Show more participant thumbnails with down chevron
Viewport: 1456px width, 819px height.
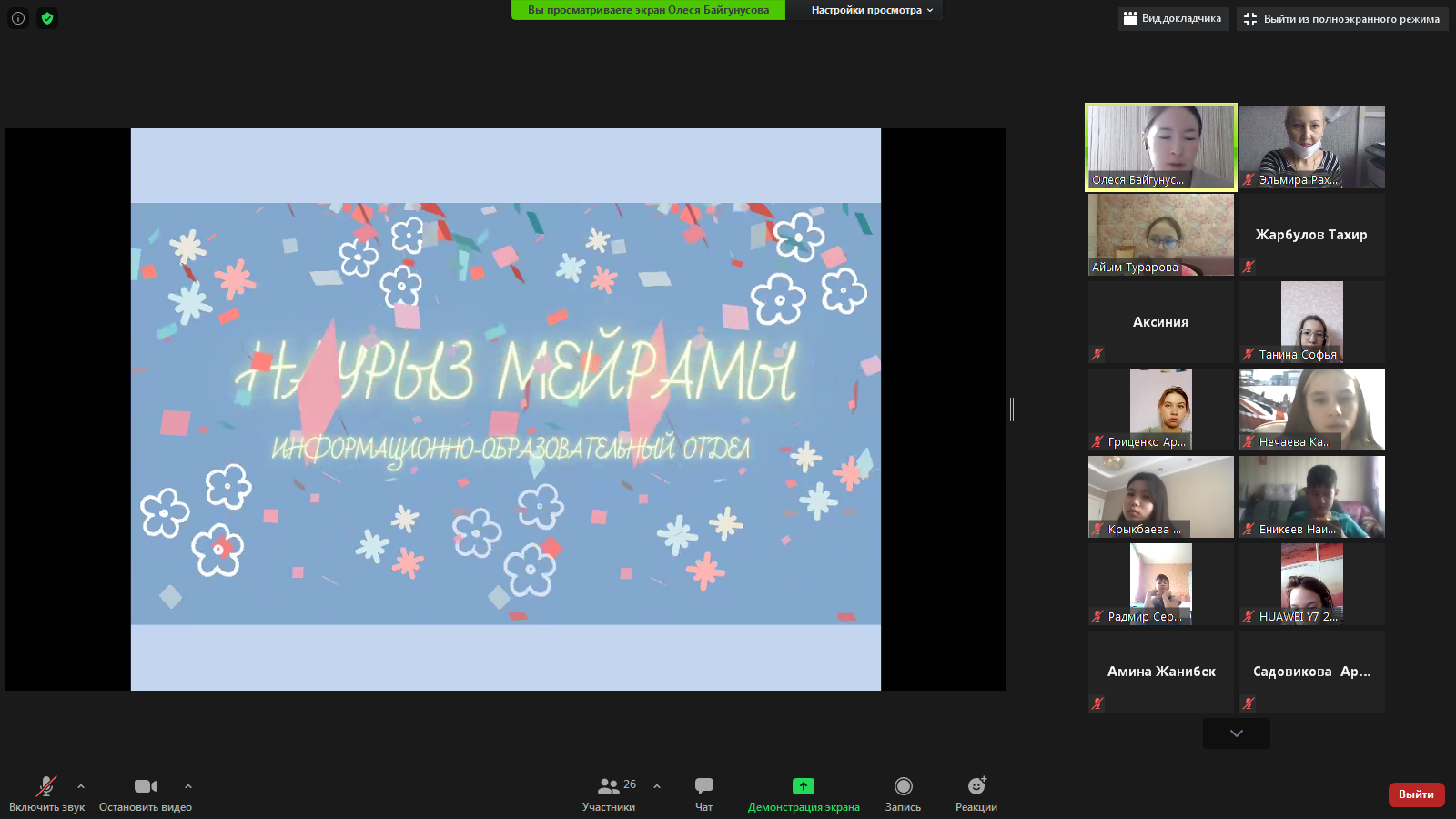click(x=1237, y=733)
